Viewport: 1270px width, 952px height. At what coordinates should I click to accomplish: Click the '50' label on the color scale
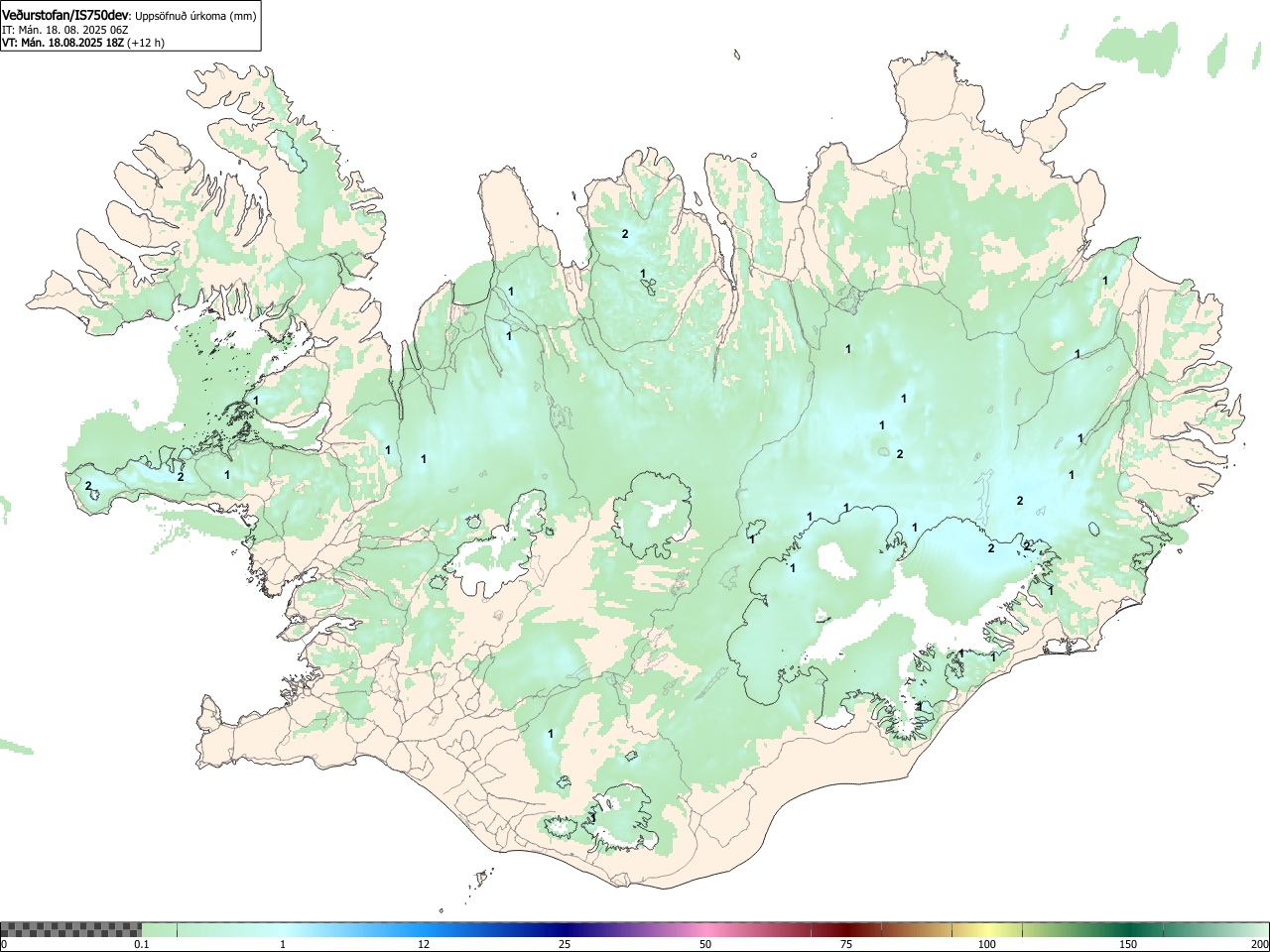click(705, 944)
